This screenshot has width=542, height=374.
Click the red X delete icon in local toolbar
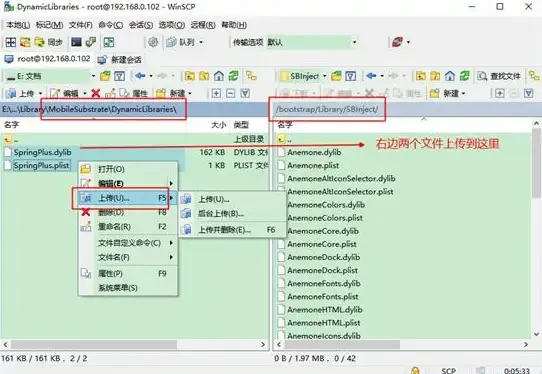pos(96,93)
